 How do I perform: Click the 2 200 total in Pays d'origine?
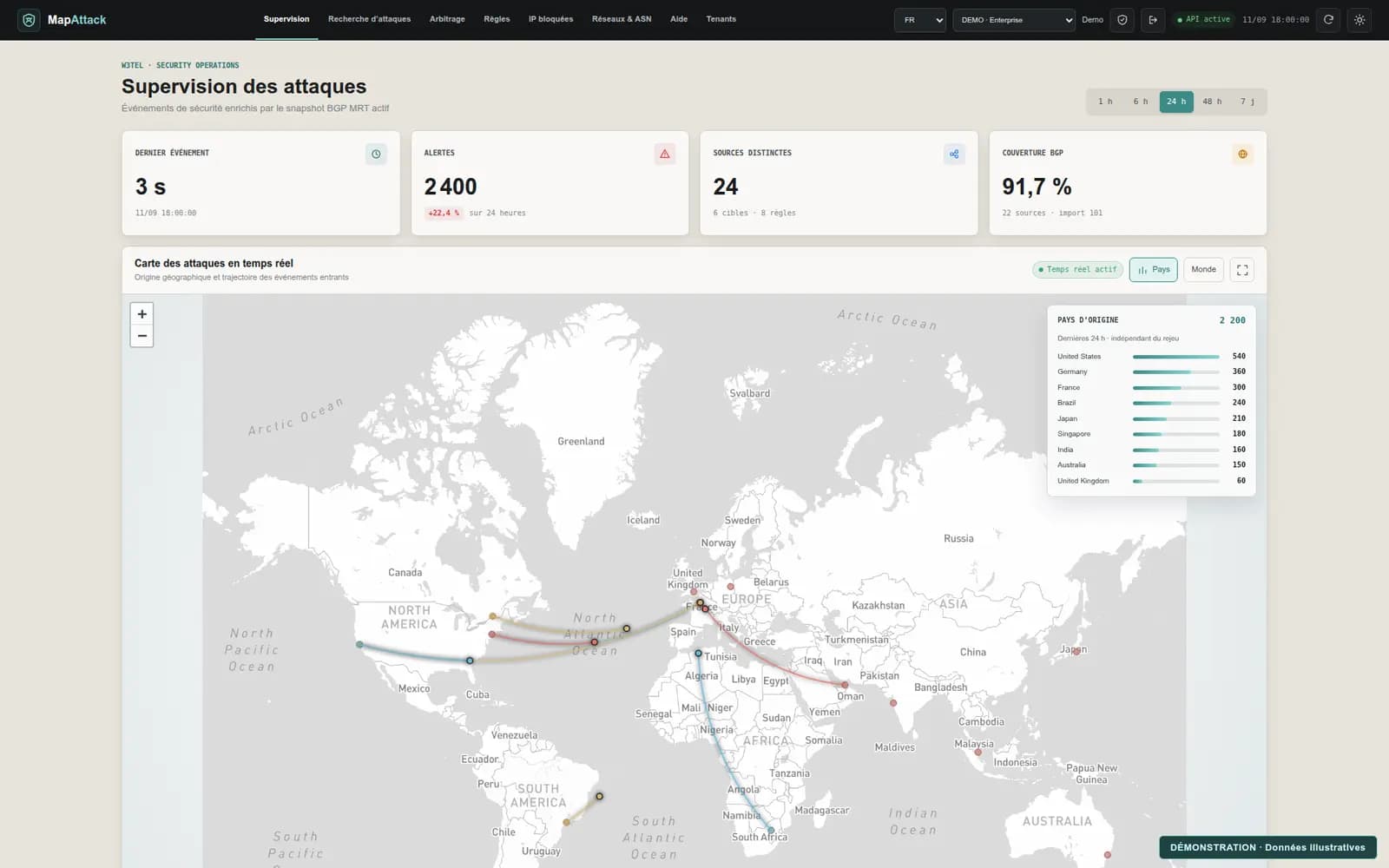tap(1232, 320)
